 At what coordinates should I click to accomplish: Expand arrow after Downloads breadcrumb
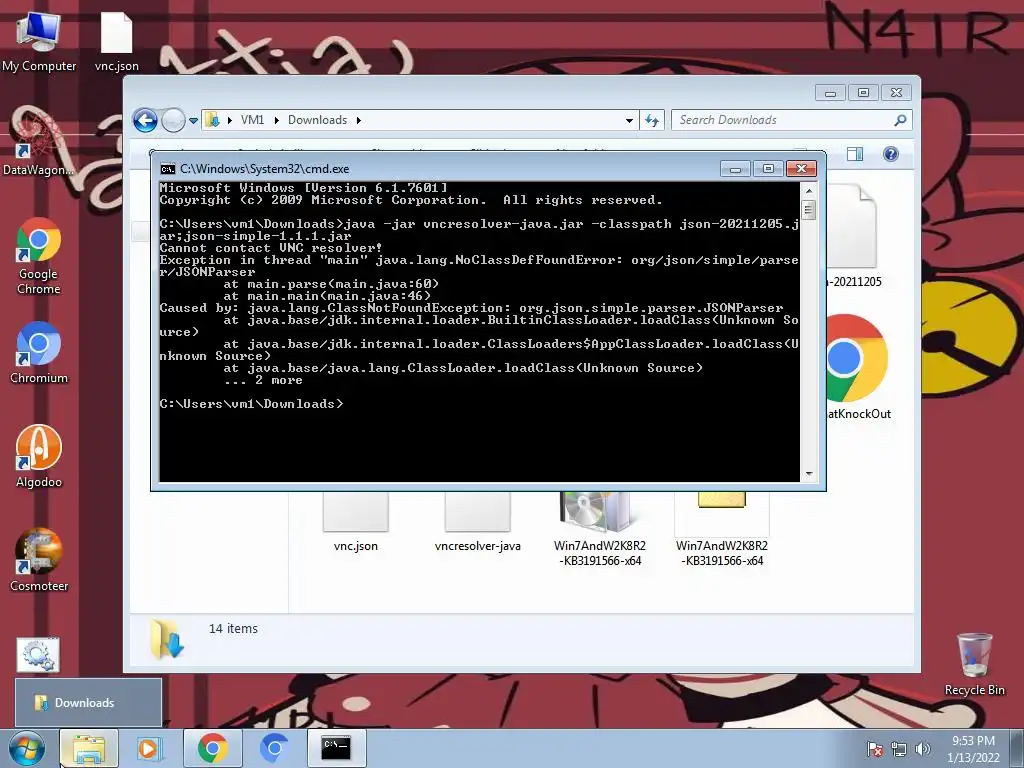coord(359,120)
